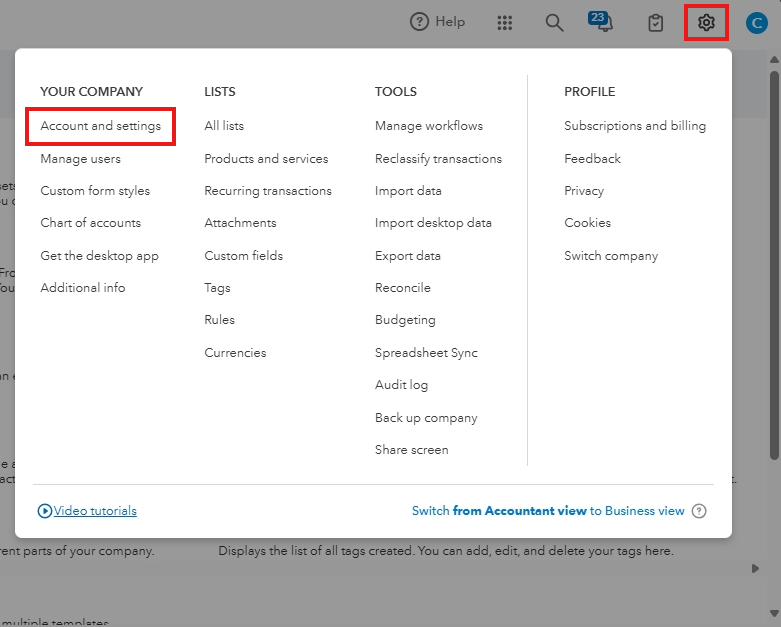Open Account and settings
This screenshot has width=781, height=627.
click(100, 126)
